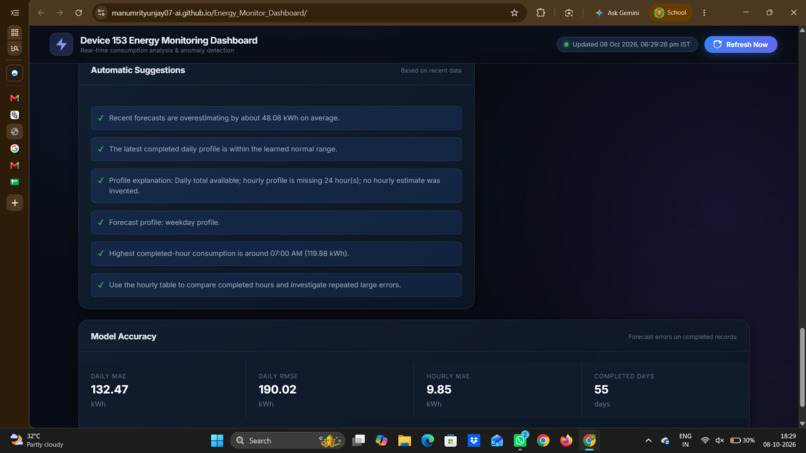Select the Model Accuracy heading
This screenshot has height=453, width=806.
click(123, 336)
